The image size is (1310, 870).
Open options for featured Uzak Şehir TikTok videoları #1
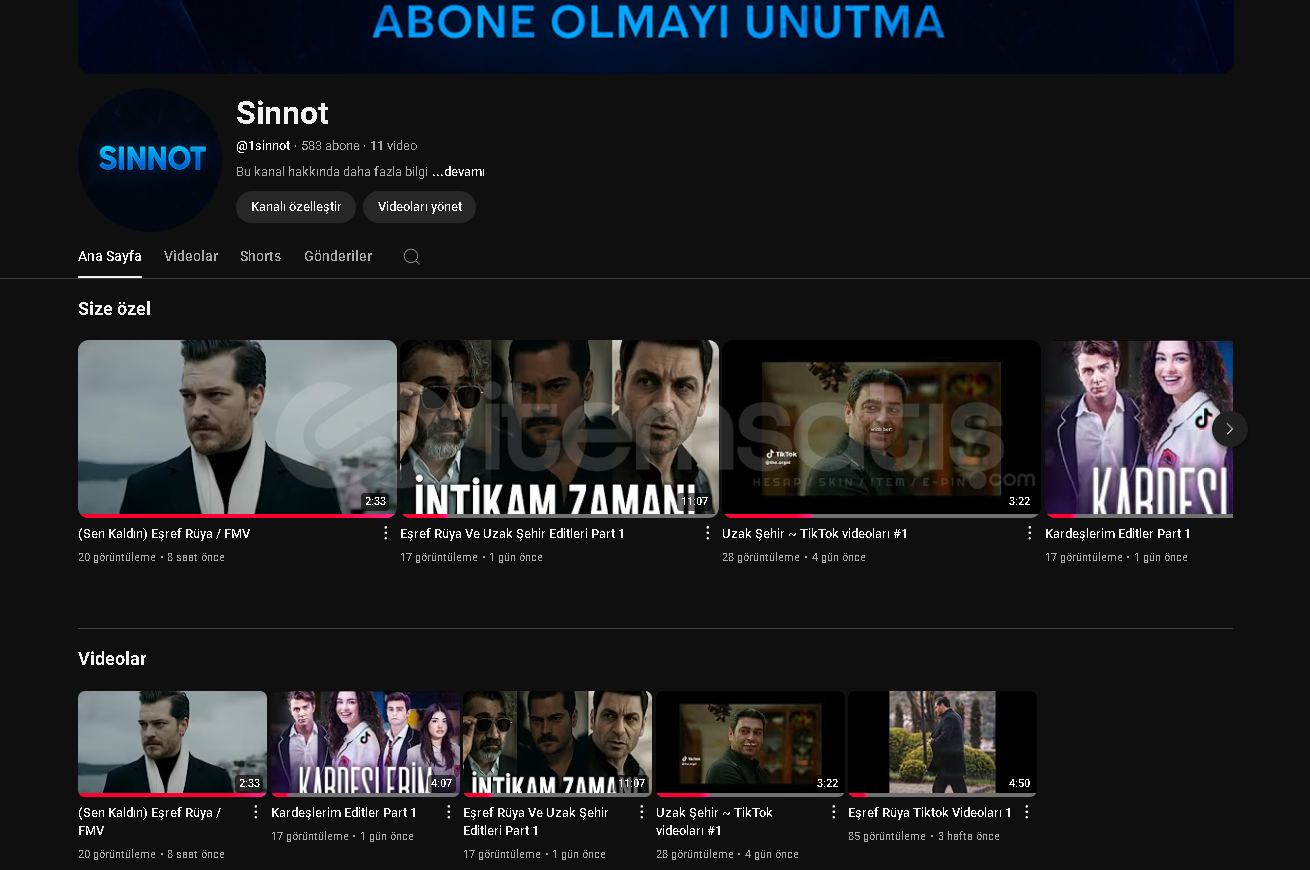click(x=1029, y=533)
